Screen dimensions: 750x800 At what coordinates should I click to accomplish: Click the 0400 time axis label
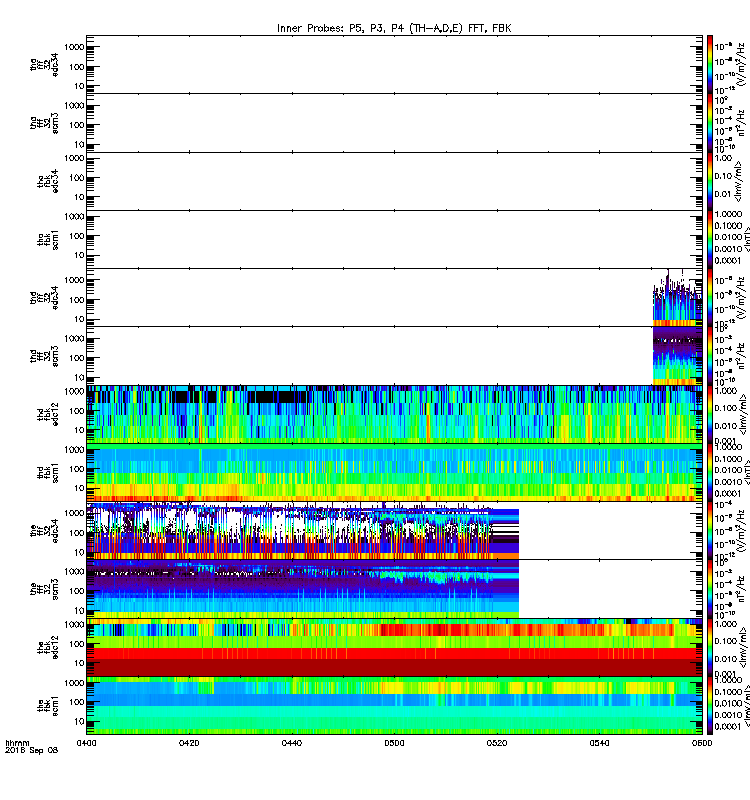(x=86, y=743)
